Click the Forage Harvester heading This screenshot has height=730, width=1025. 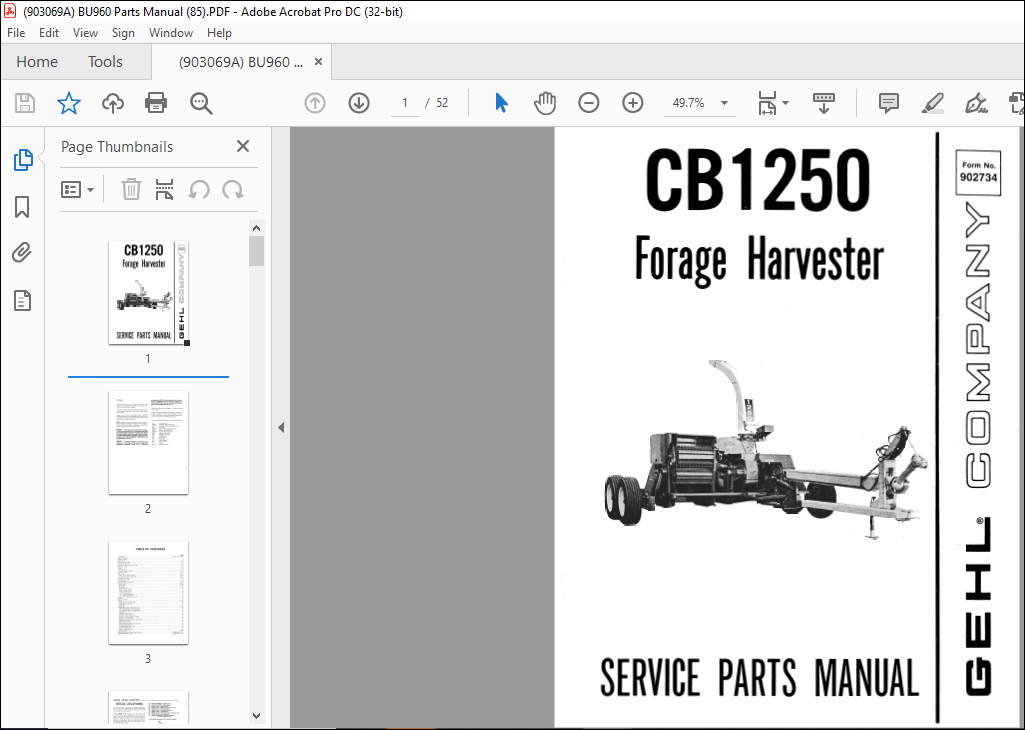click(x=759, y=261)
